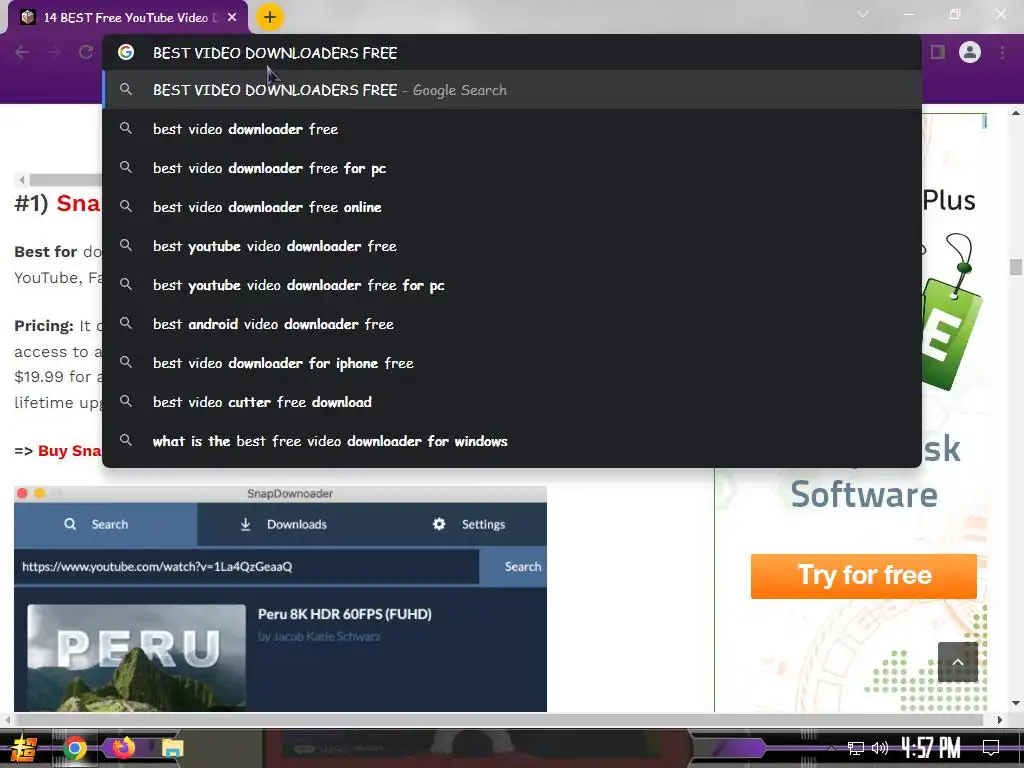Pick suggestion 'best video downloader free online'
The image size is (1024, 768).
pos(512,207)
